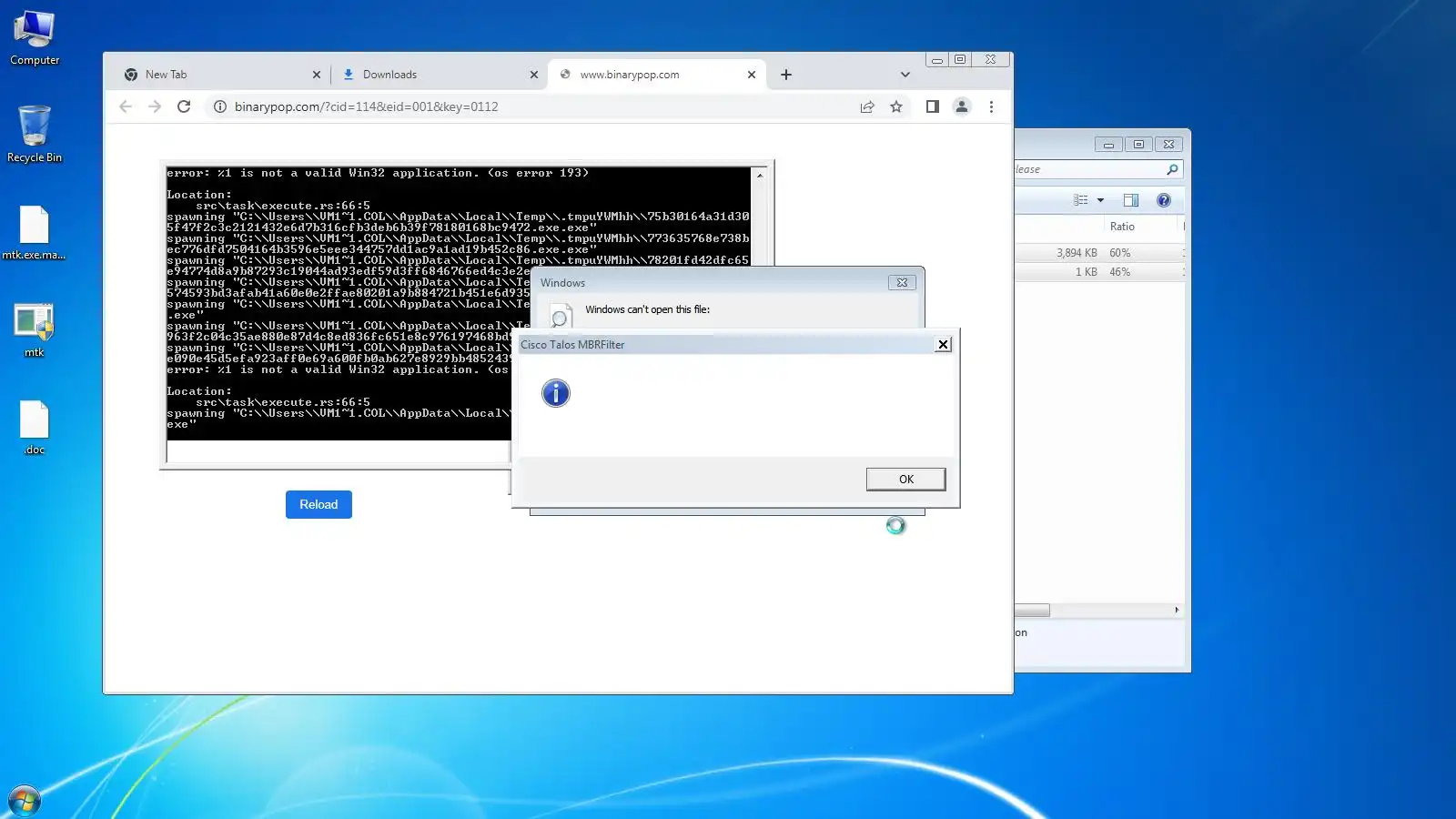Go back in Chrome browser

tap(126, 106)
